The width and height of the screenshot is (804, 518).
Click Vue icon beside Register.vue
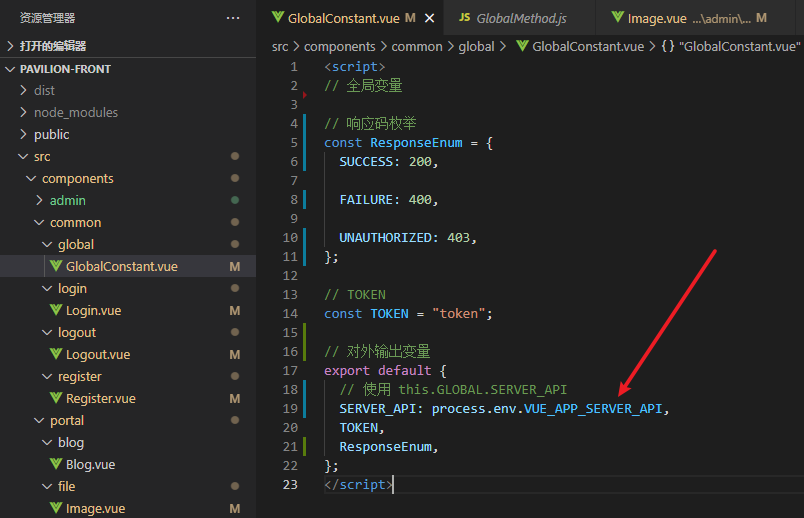tap(56, 397)
